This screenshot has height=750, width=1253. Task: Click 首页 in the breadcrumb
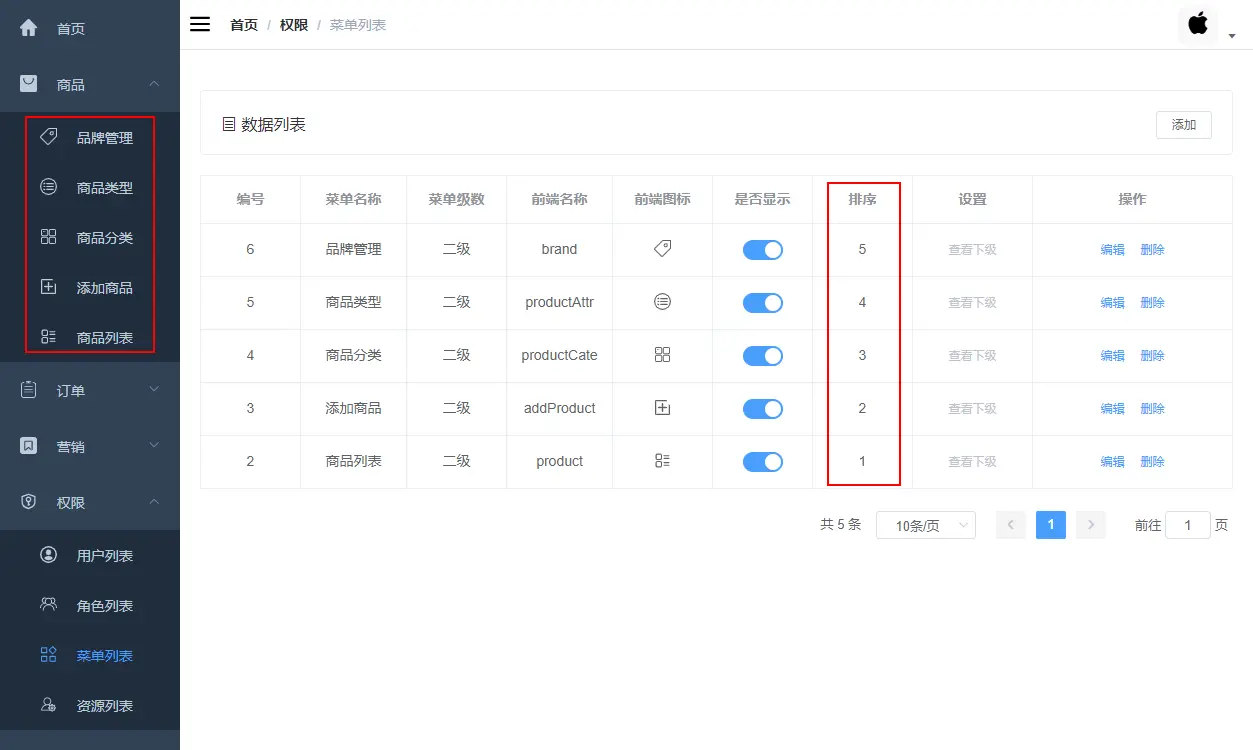(x=244, y=25)
